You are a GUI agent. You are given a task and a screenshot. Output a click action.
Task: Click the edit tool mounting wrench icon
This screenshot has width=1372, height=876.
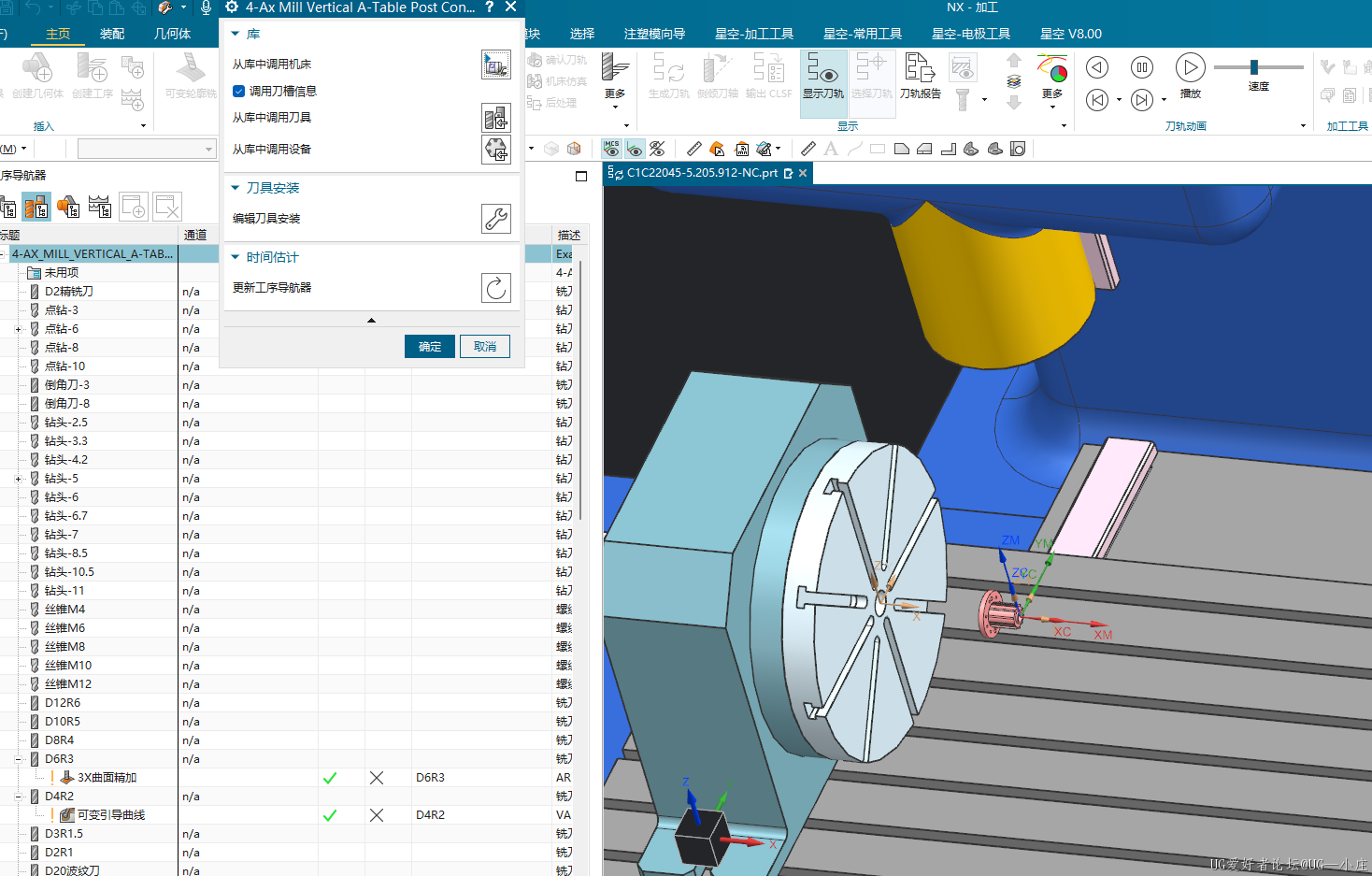pyautogui.click(x=496, y=218)
